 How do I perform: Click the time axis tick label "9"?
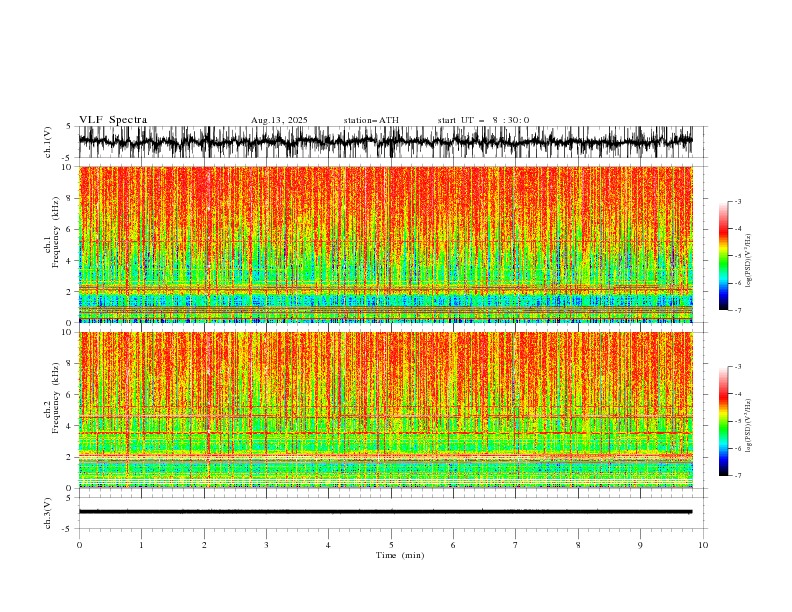pos(640,545)
